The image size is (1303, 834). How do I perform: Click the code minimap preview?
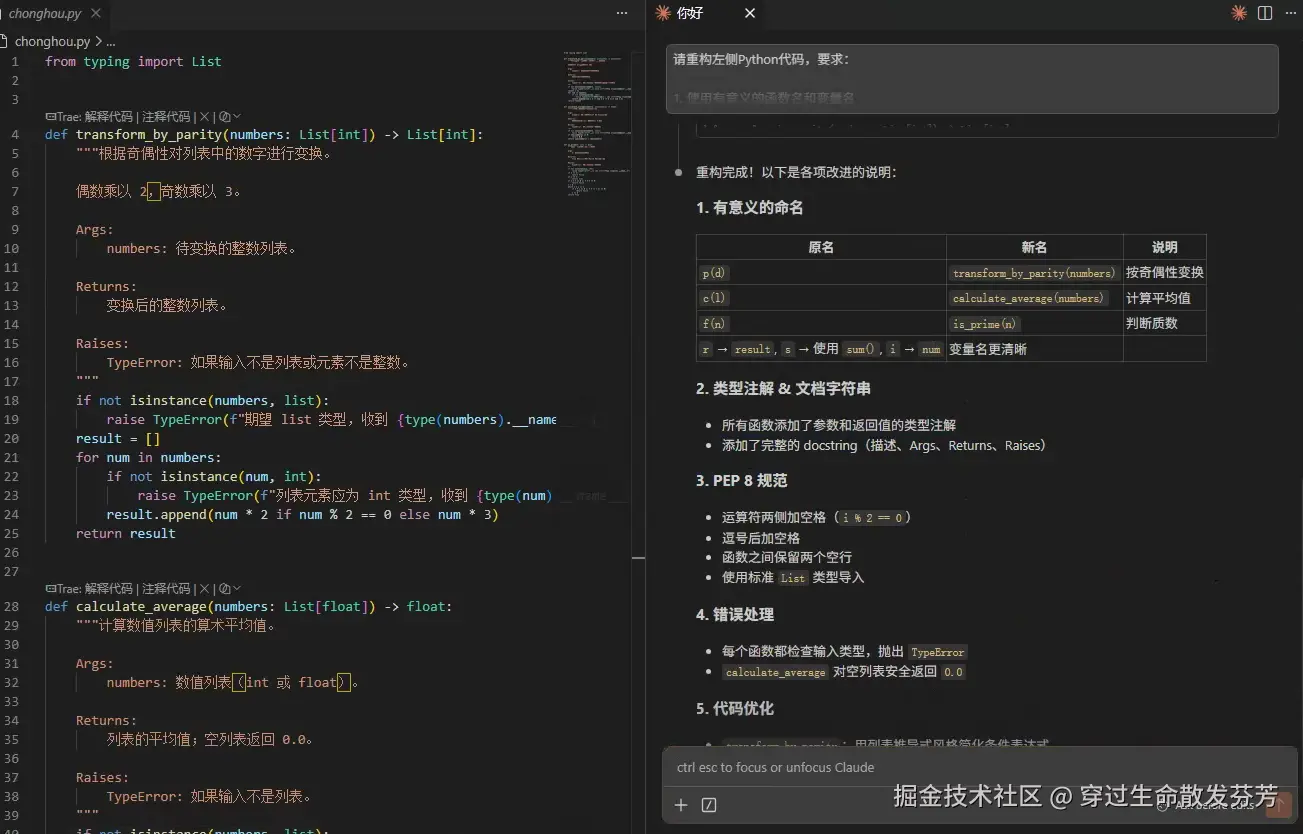tap(597, 125)
